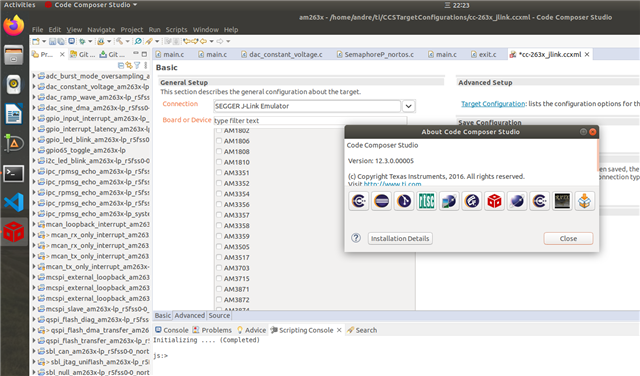Open Terminal from the Ubuntu dock
Viewport: 640px width, 376px height.
(x=13, y=174)
